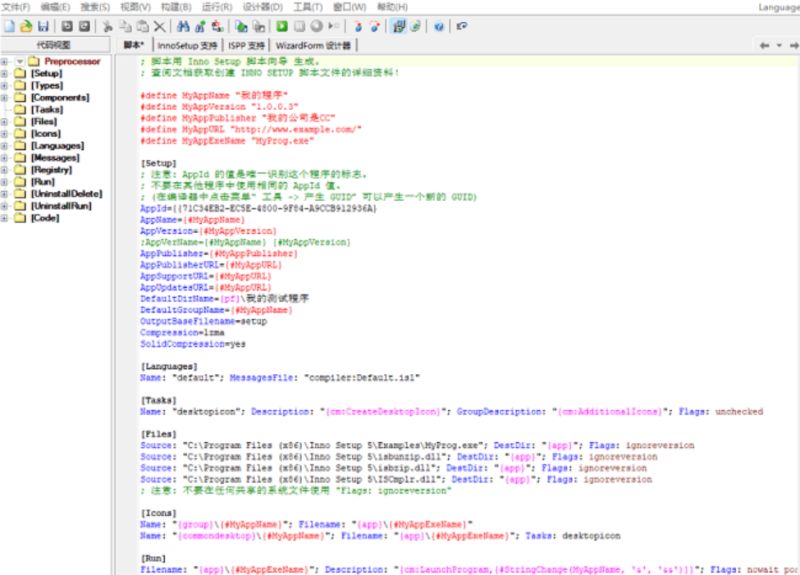This screenshot has width=800, height=575.
Task: Expand the [Setup] tree node
Action: click(6, 74)
